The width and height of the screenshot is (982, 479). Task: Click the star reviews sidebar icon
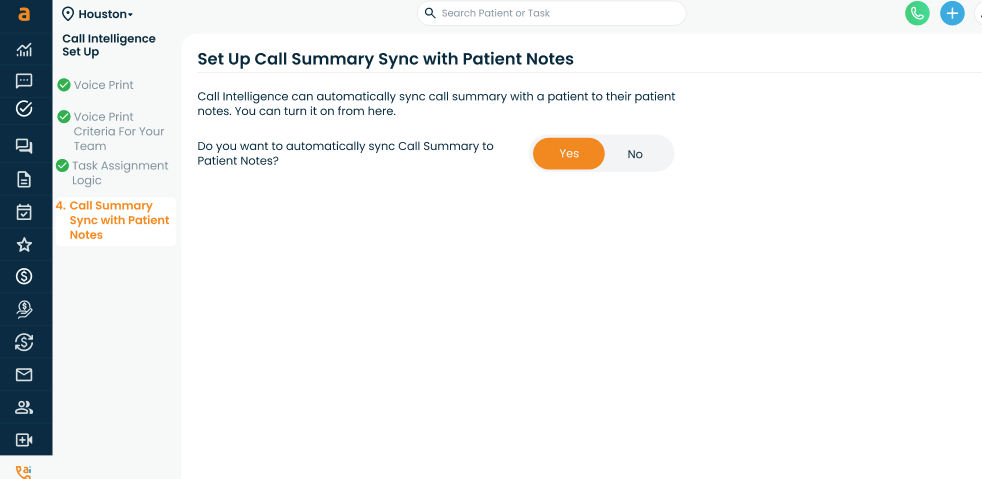click(24, 245)
